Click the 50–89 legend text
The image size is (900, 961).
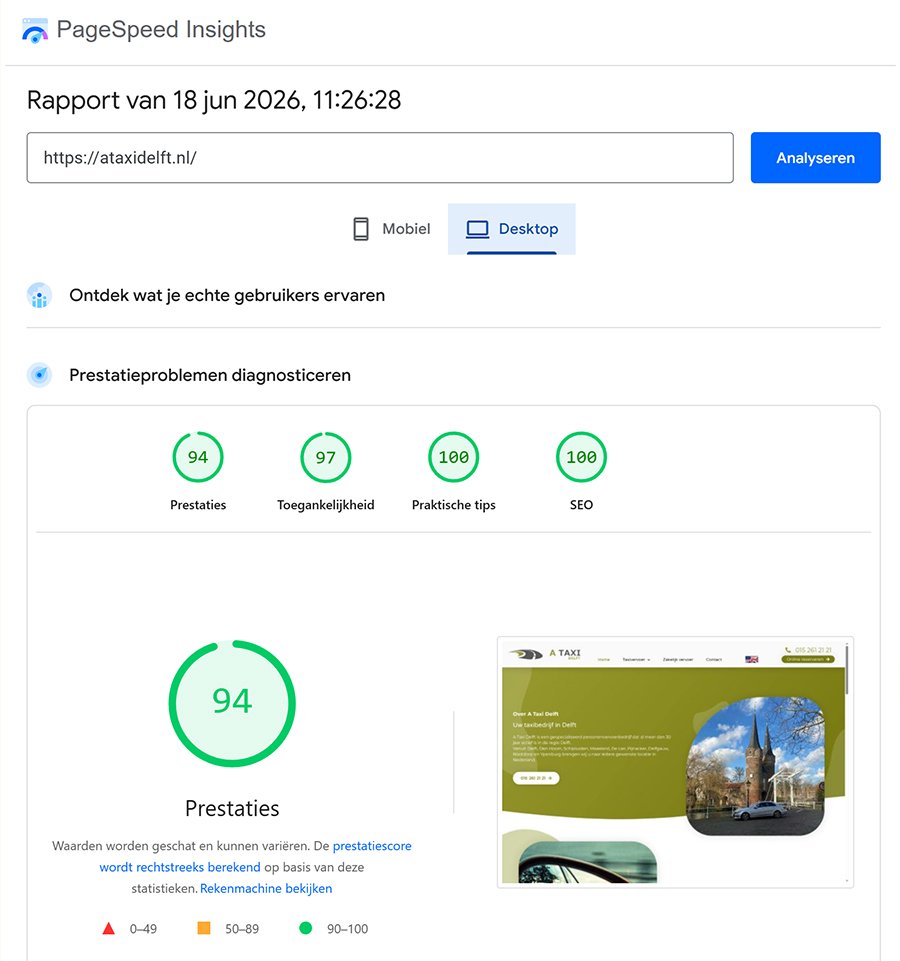pyautogui.click(x=242, y=929)
